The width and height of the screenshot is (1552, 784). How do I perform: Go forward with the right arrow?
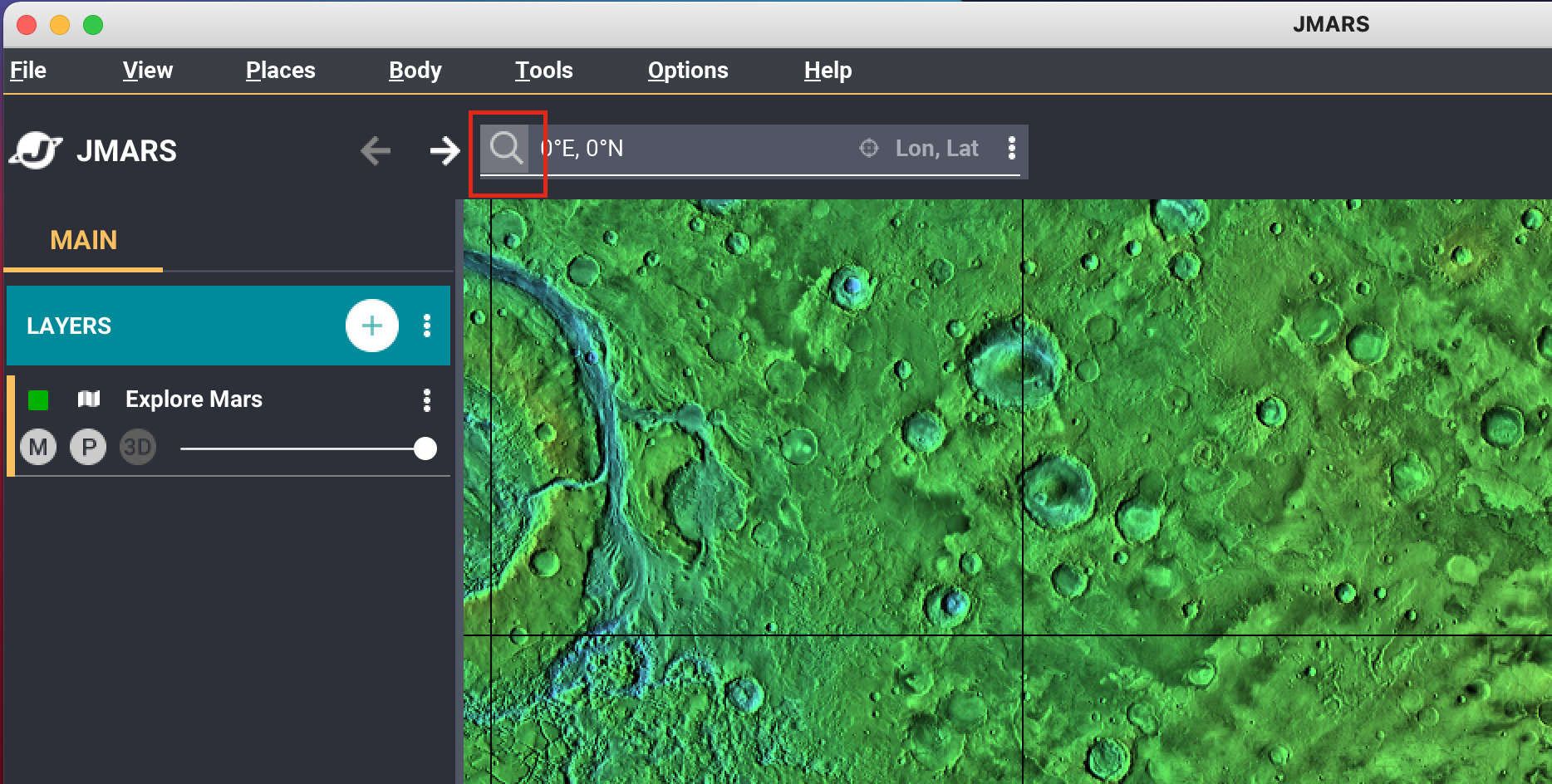tap(445, 150)
